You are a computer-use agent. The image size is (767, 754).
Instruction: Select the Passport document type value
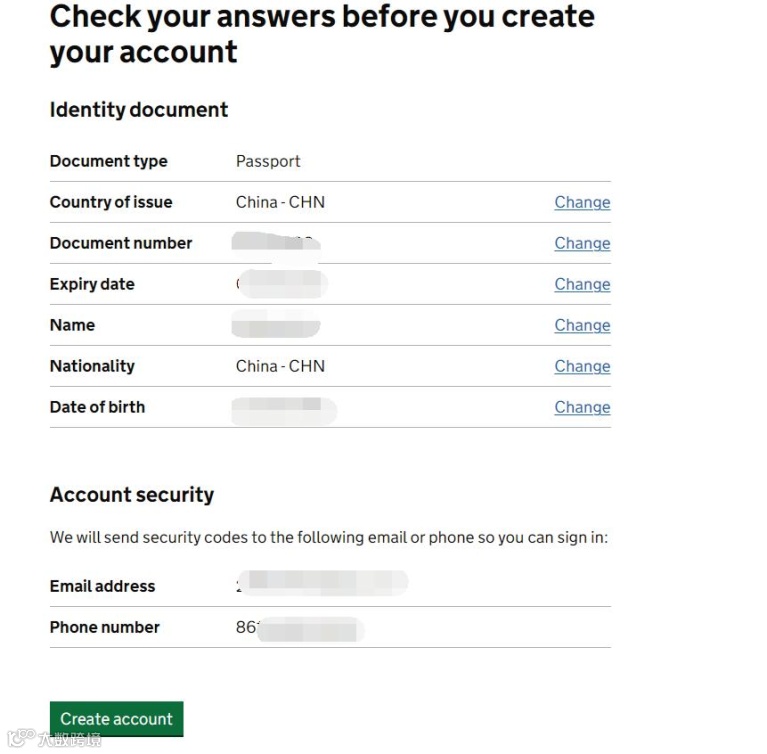click(x=268, y=161)
